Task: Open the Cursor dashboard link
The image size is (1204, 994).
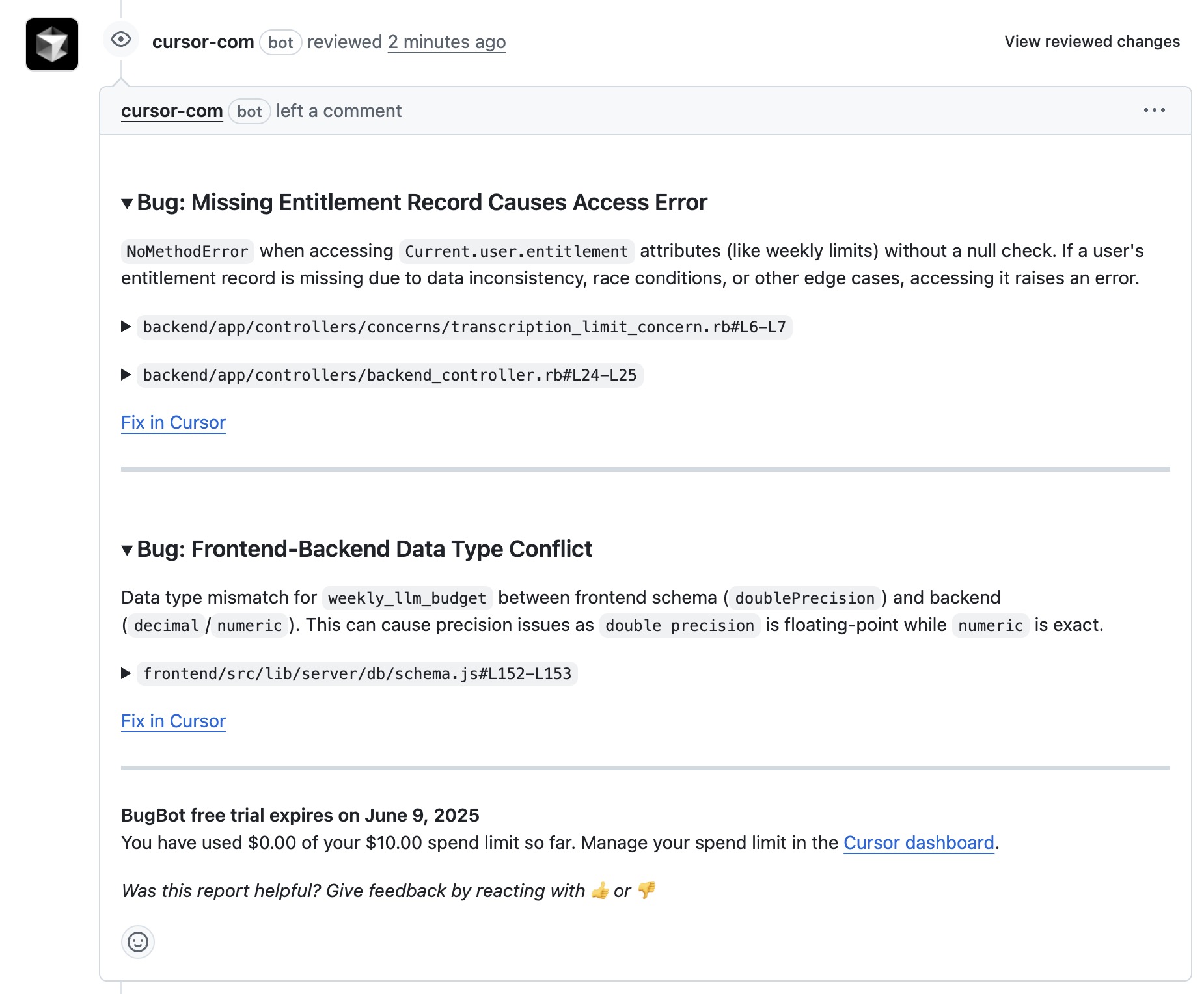Action: tap(918, 843)
